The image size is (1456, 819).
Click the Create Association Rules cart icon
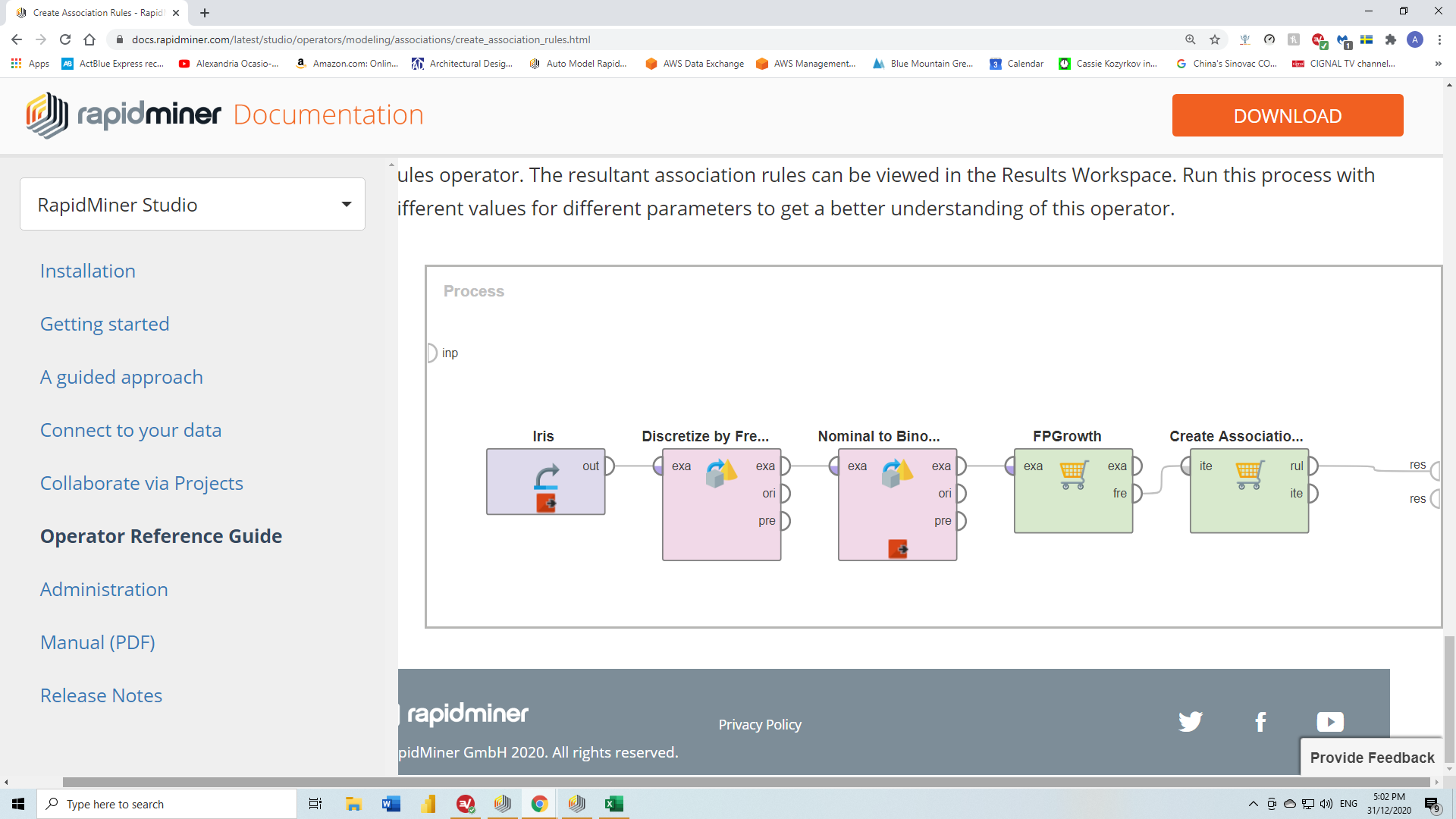[1249, 475]
